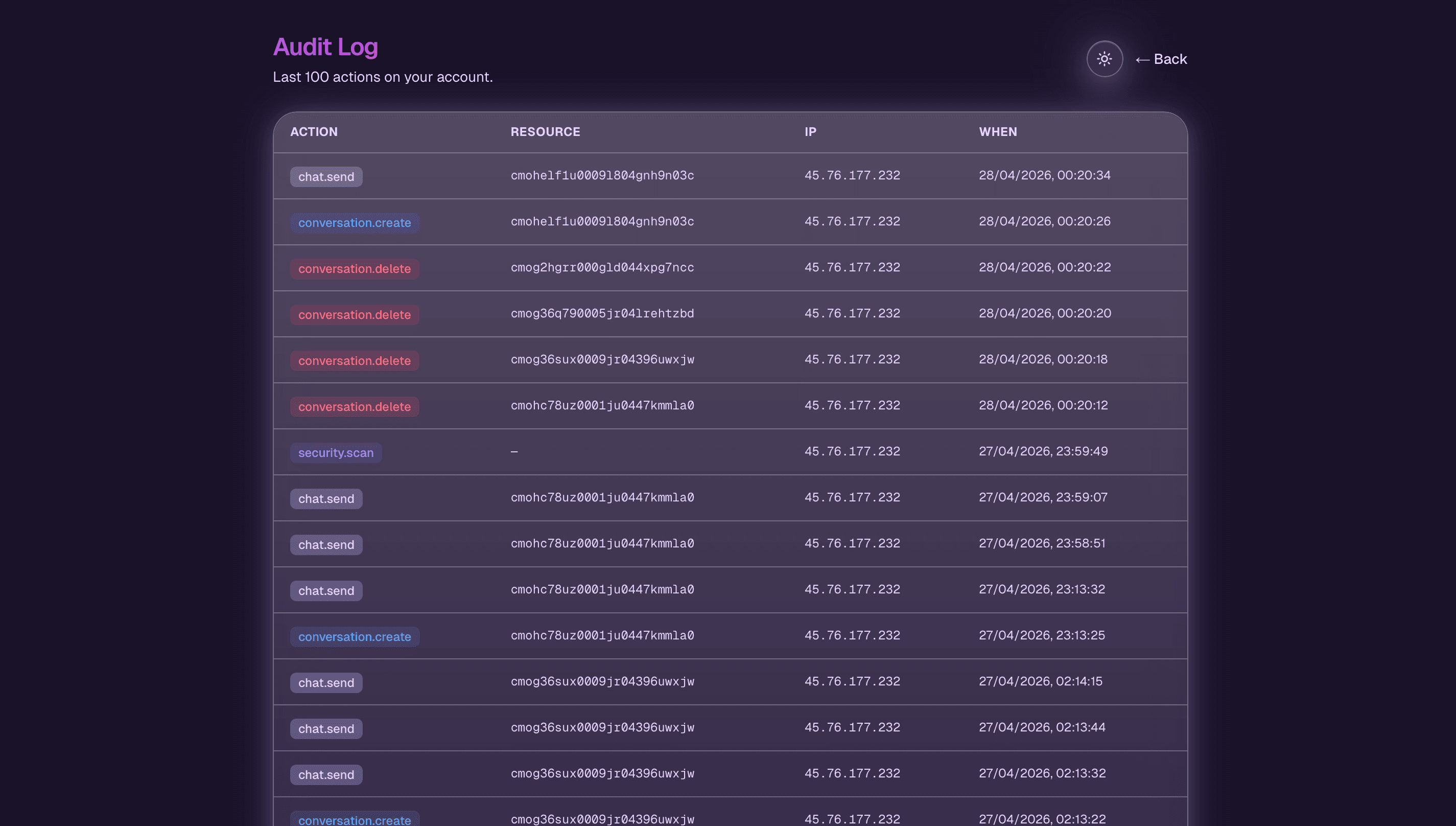Image resolution: width=1456 pixels, height=826 pixels.
Task: Click the timestamp 27/04/2026, 02:13:44
Action: click(x=1042, y=727)
